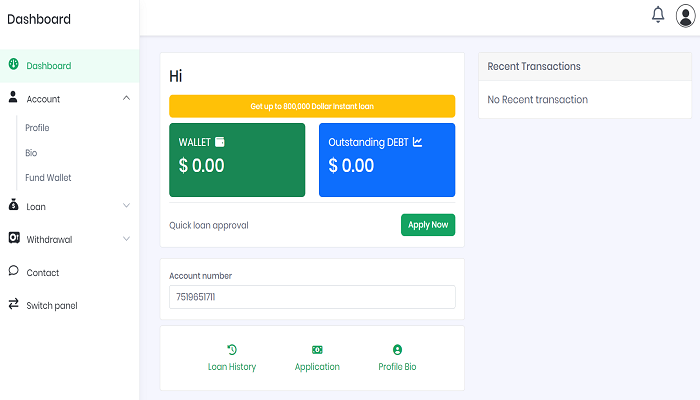The height and width of the screenshot is (400, 700).
Task: Expand the Withdrawal menu chevron
Action: point(126,239)
